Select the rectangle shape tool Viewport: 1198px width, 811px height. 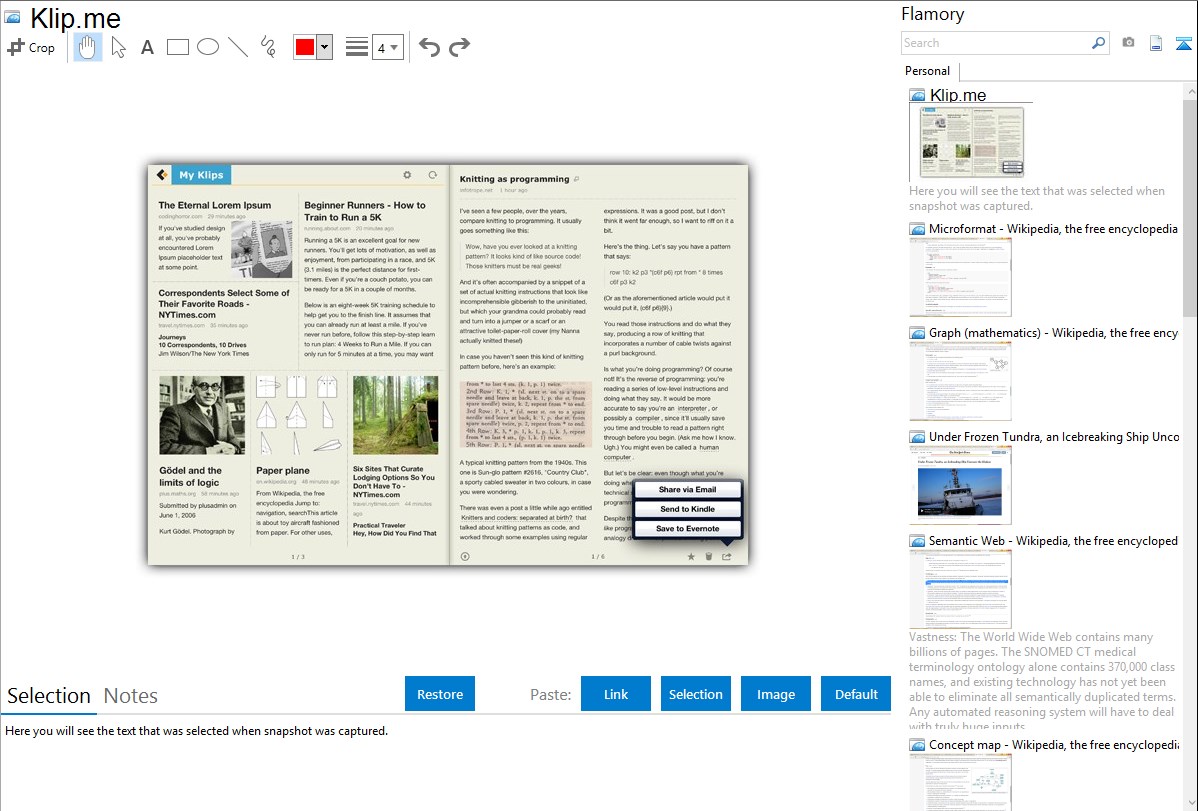[177, 47]
